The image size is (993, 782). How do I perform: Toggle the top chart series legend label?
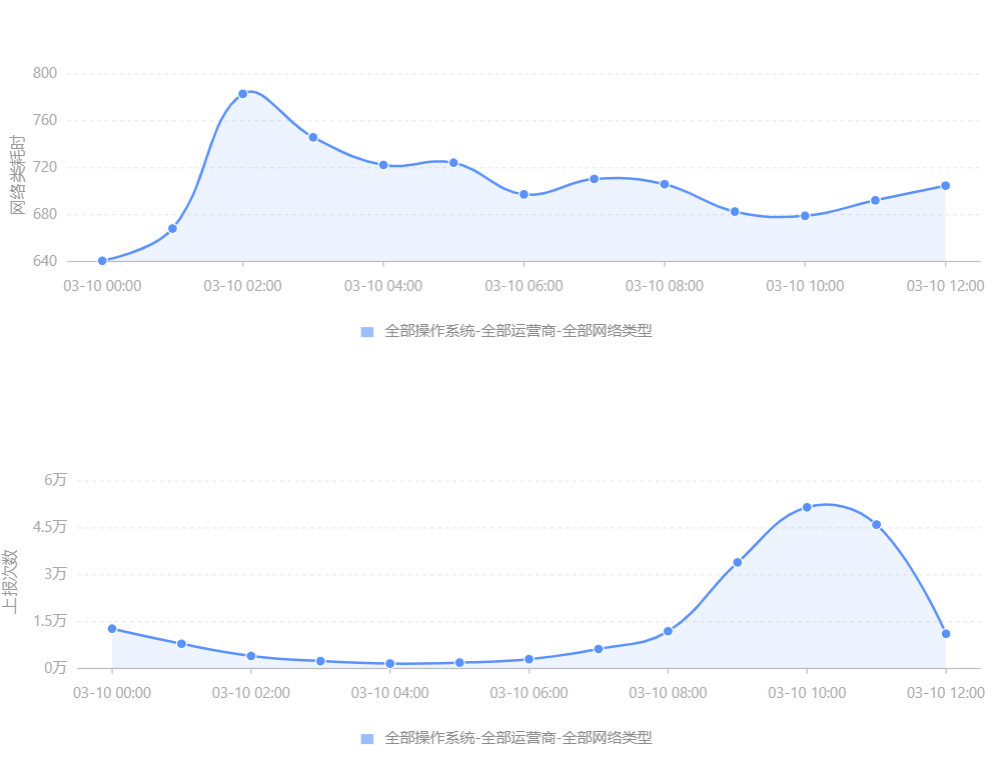point(518,331)
